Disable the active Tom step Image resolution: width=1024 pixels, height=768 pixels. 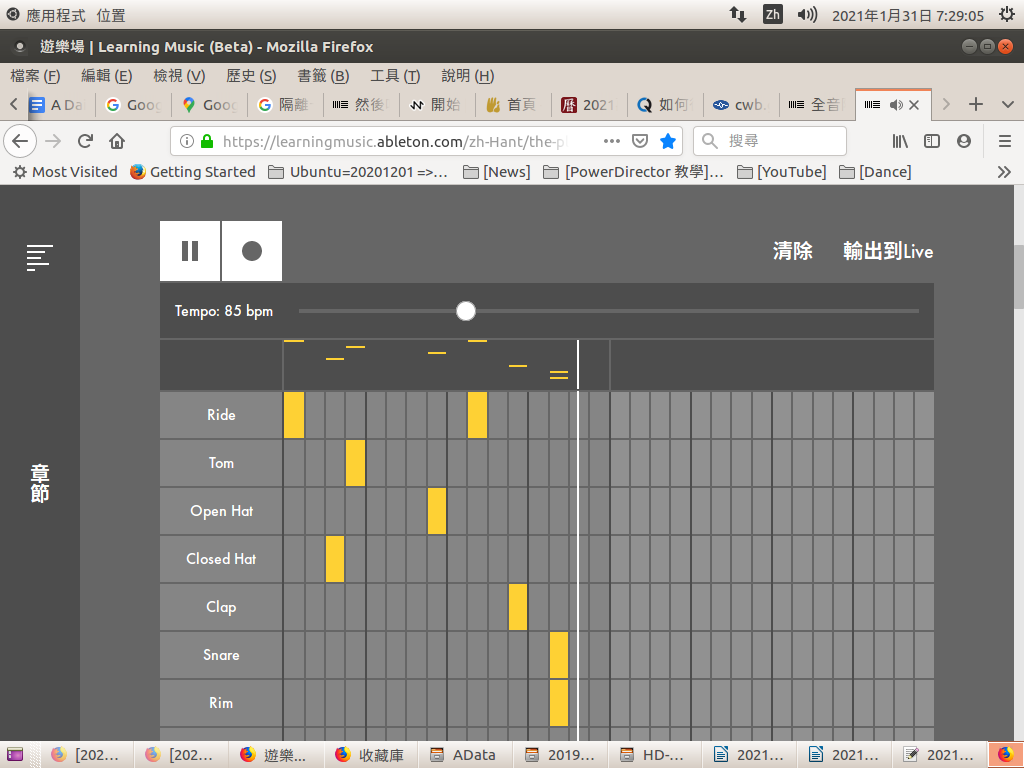tap(355, 463)
